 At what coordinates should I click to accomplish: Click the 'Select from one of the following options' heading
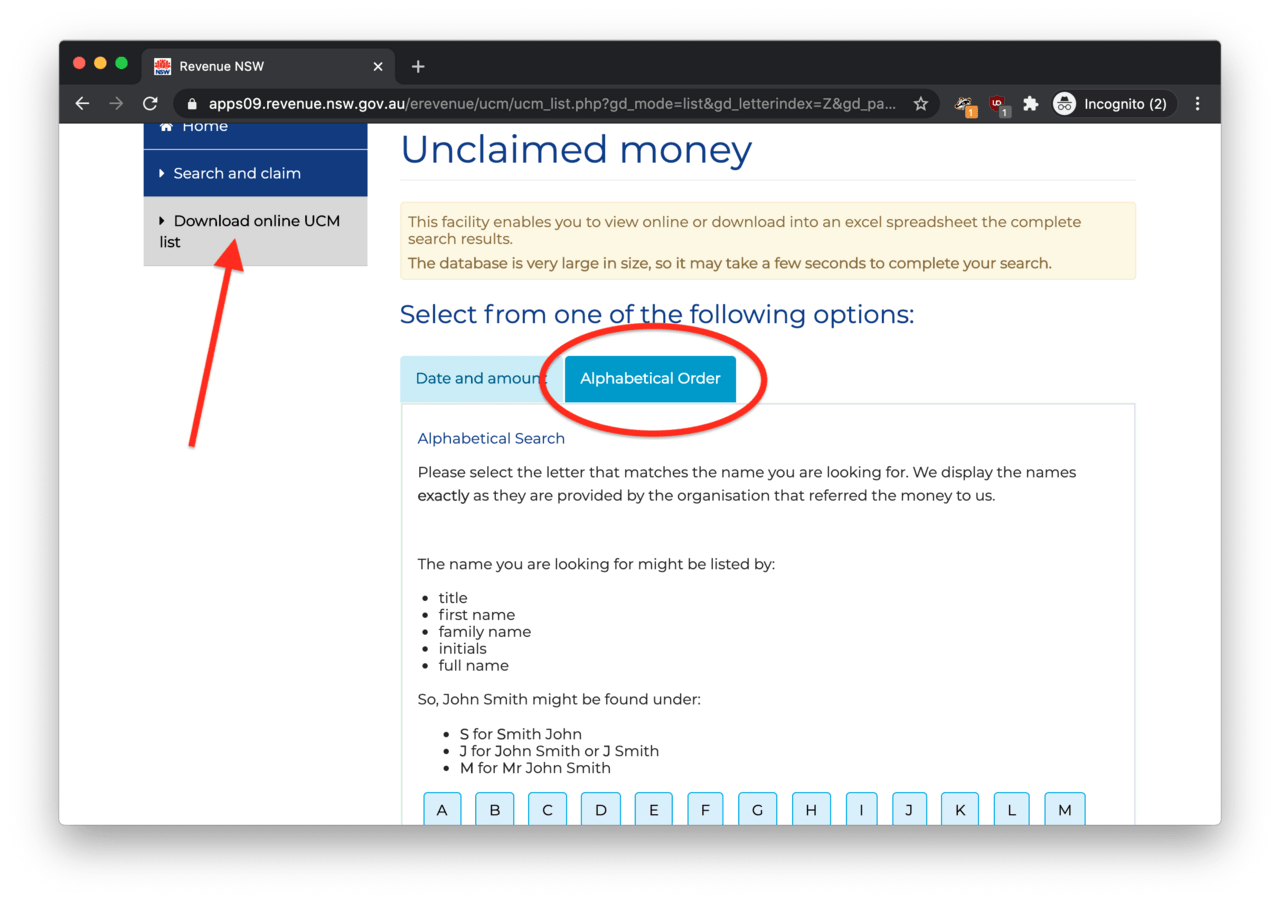coord(657,315)
